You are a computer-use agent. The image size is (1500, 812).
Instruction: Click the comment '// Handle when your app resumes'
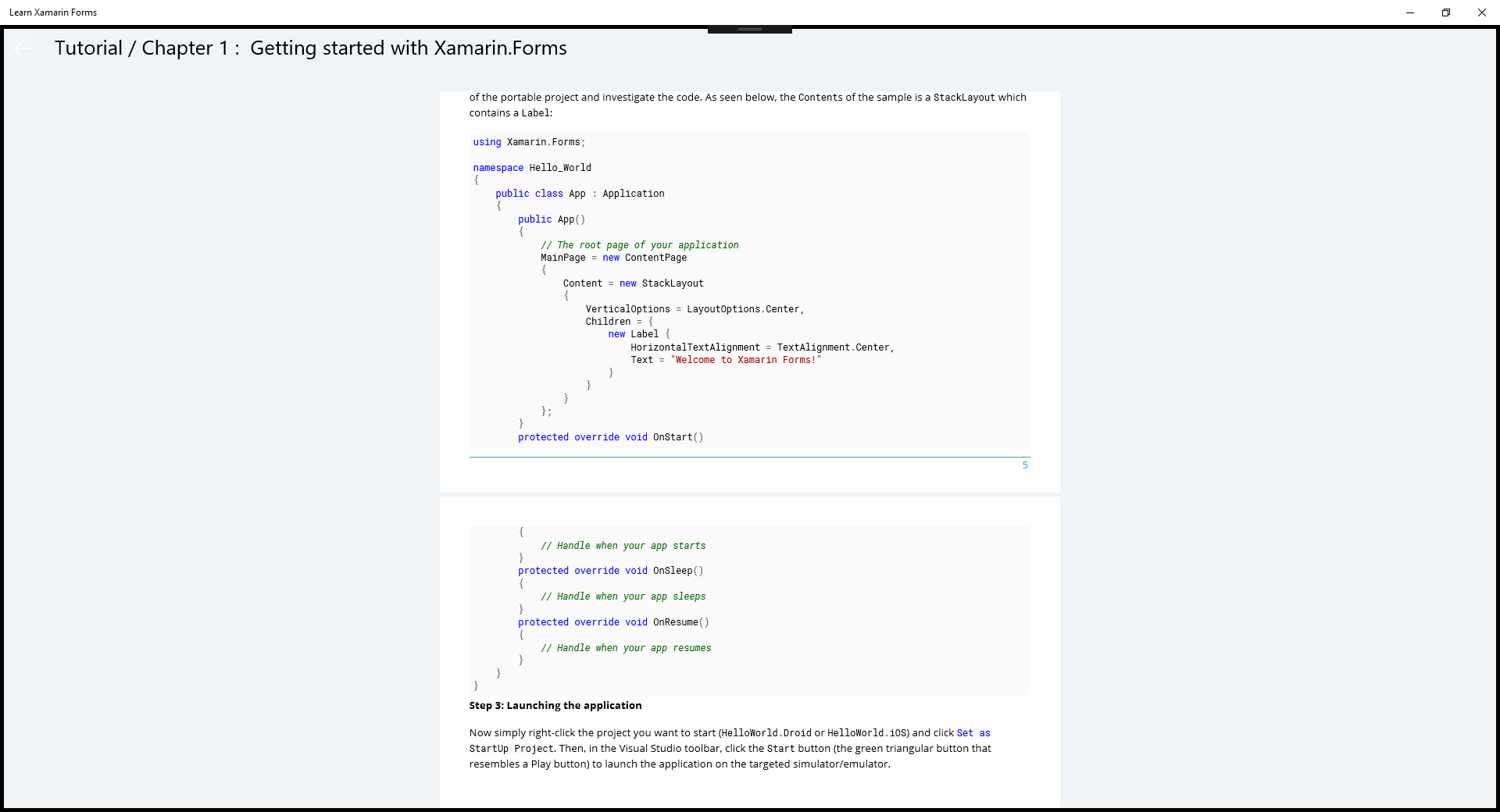point(626,648)
